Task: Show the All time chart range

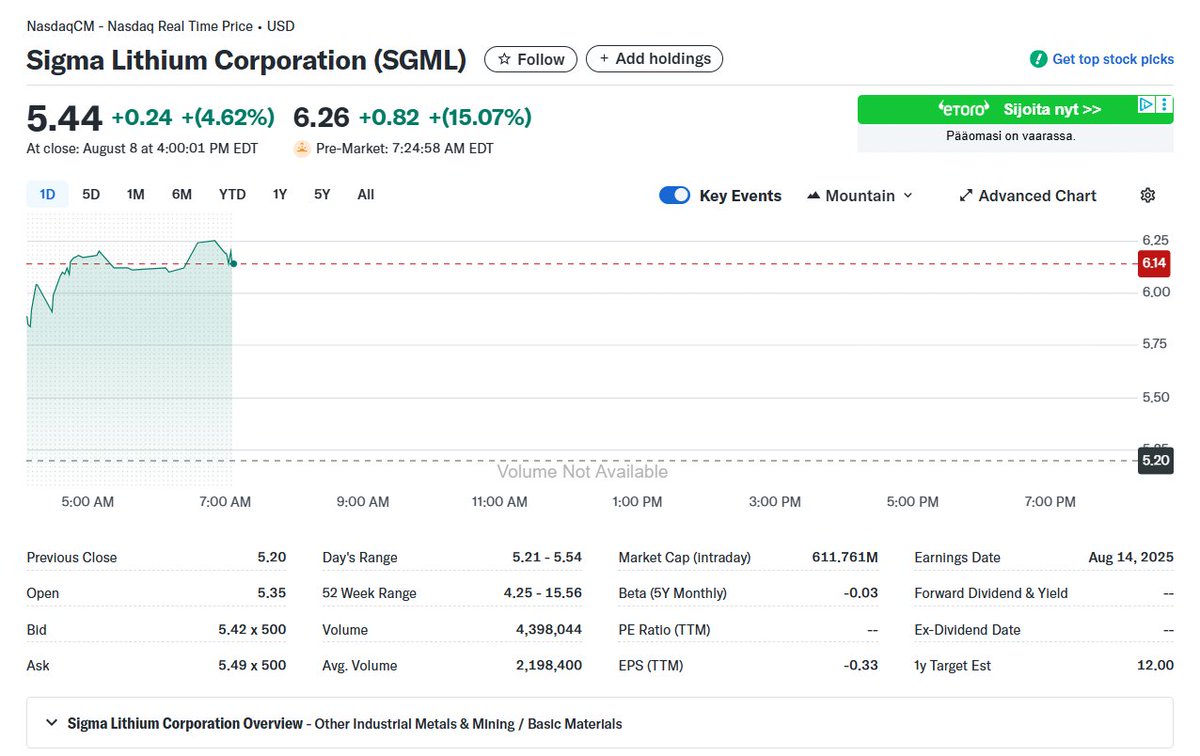Action: (365, 194)
